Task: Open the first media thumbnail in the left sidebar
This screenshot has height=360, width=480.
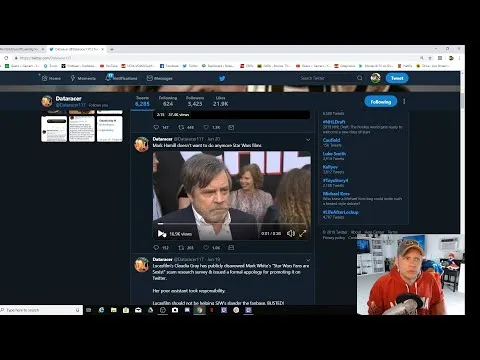Action: click(54, 129)
